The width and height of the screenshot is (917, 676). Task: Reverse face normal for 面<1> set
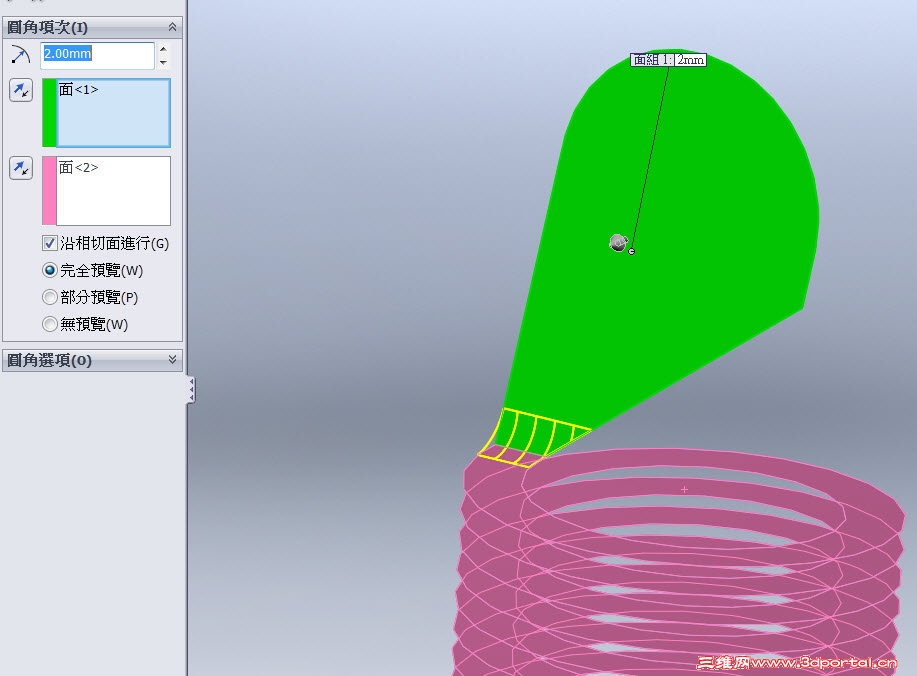point(21,90)
